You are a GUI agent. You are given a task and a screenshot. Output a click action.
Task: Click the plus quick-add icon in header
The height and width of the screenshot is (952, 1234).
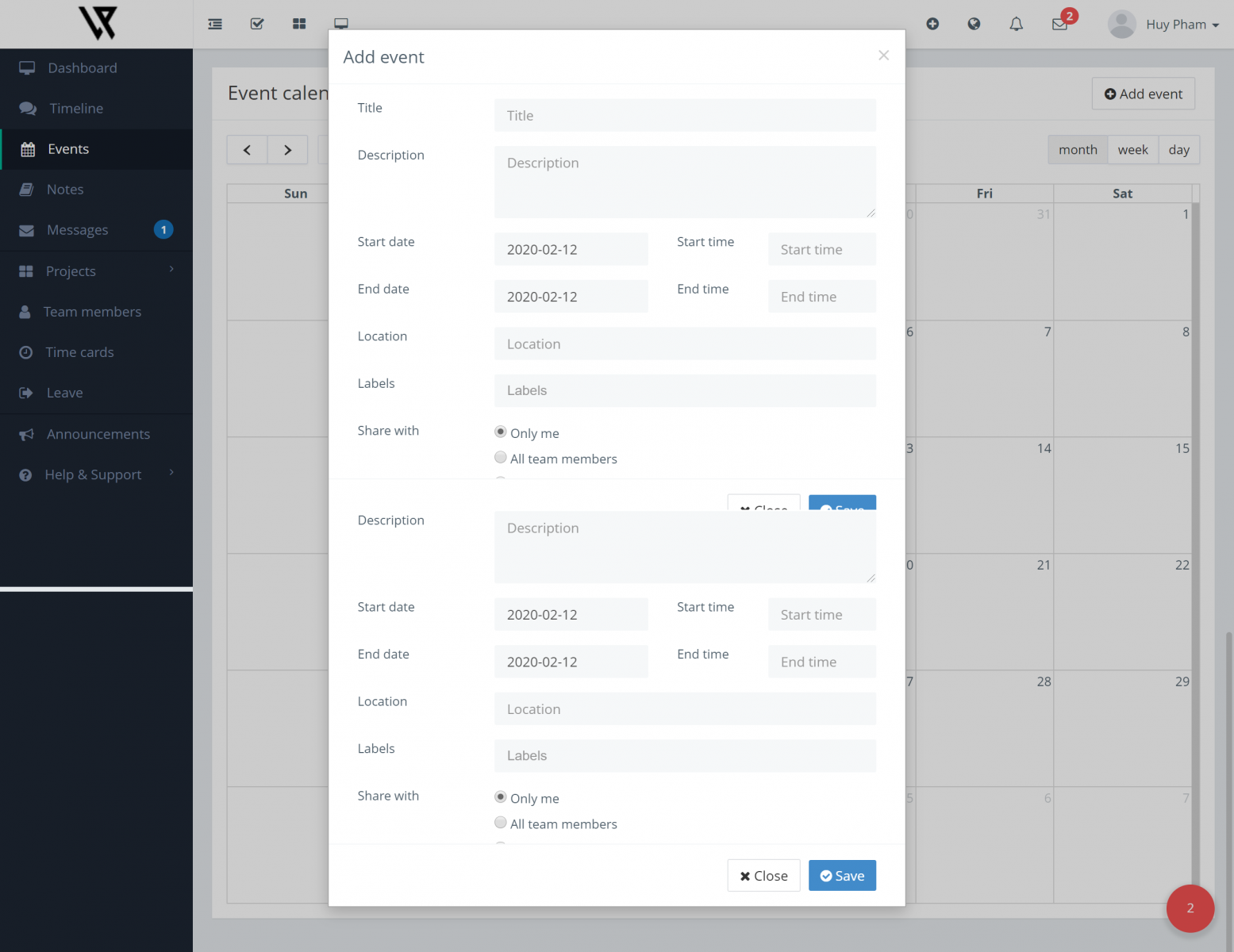point(932,24)
